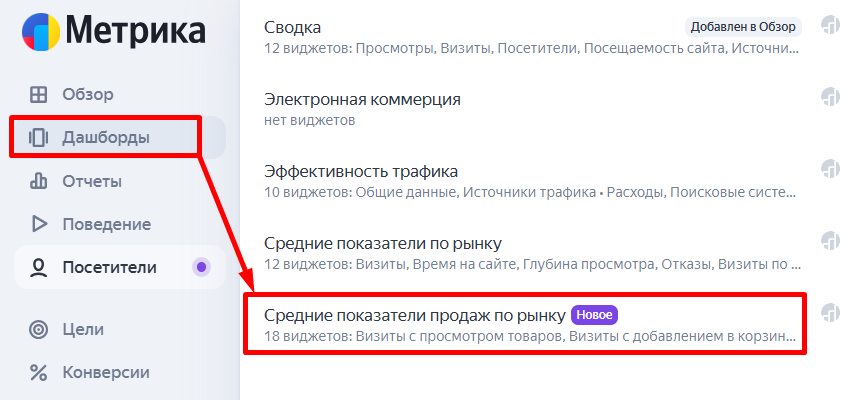The image size is (846, 400).
Task: Open the Средние показатели продаж по рынку dashboard
Action: click(x=414, y=315)
